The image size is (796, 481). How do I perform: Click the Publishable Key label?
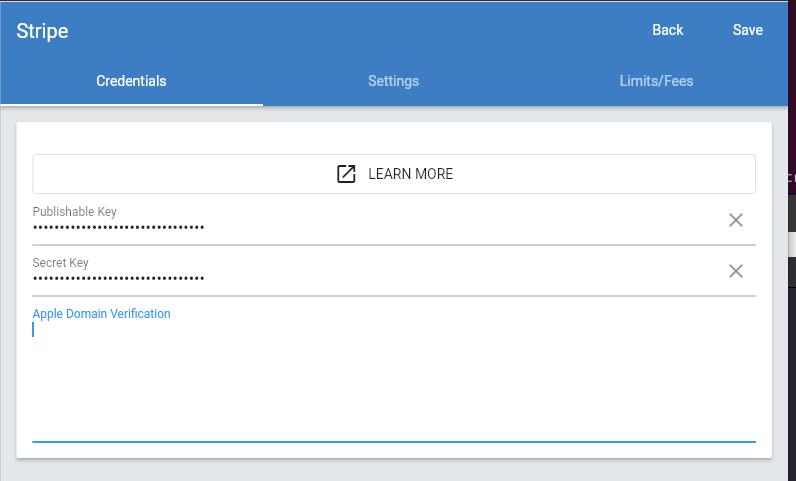pyautogui.click(x=75, y=211)
